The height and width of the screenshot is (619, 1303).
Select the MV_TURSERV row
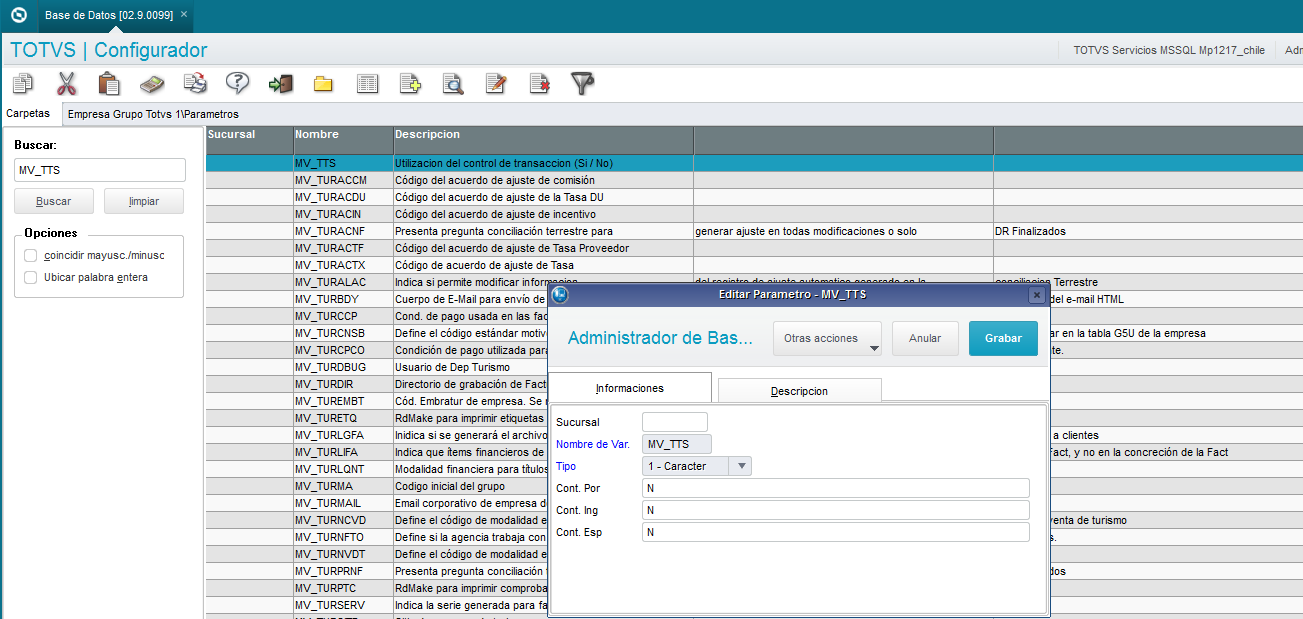(377, 605)
